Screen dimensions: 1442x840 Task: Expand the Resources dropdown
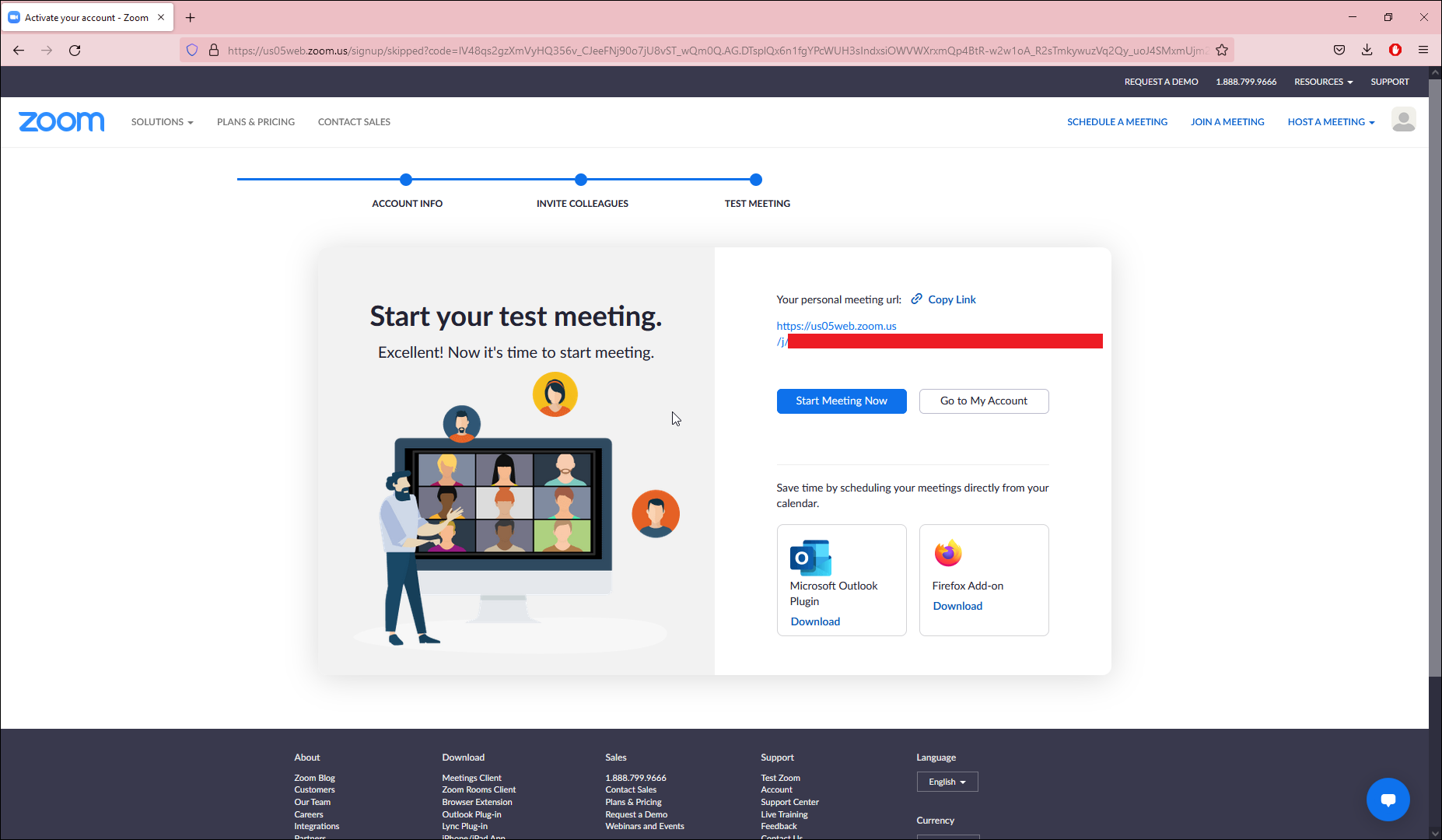pyautogui.click(x=1323, y=82)
